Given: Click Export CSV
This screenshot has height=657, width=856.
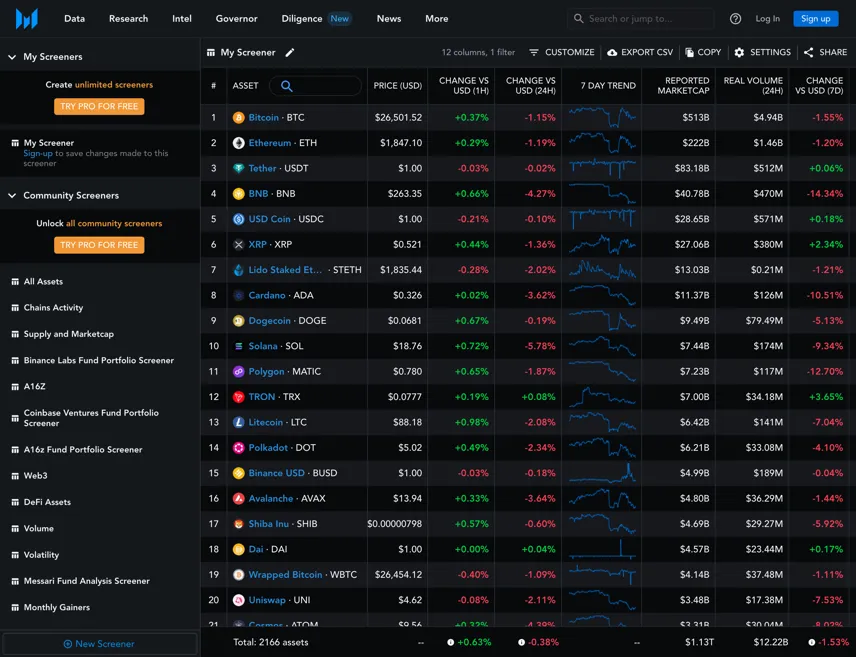Looking at the screenshot, I should tap(640, 52).
